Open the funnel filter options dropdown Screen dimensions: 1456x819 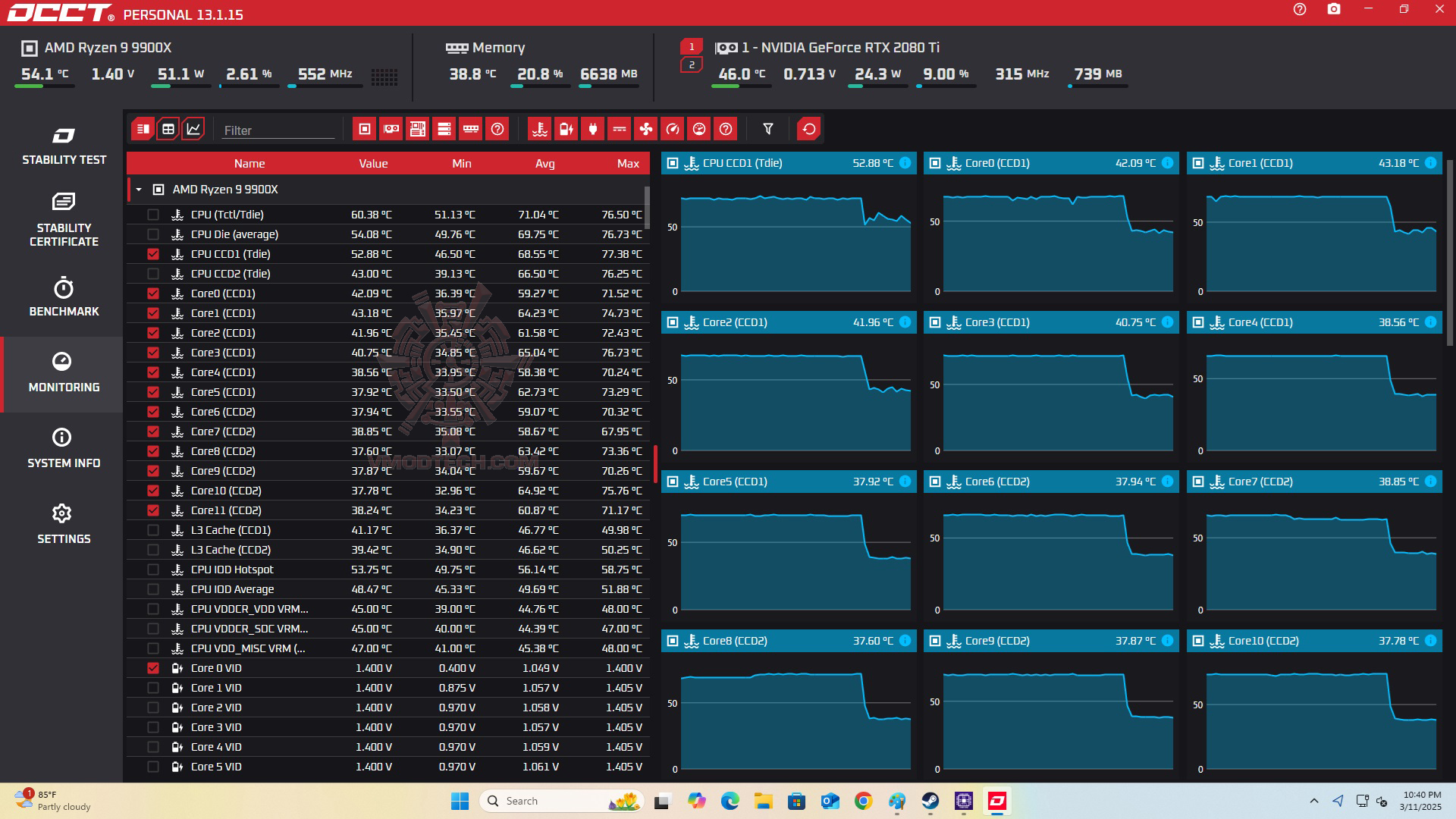[767, 129]
